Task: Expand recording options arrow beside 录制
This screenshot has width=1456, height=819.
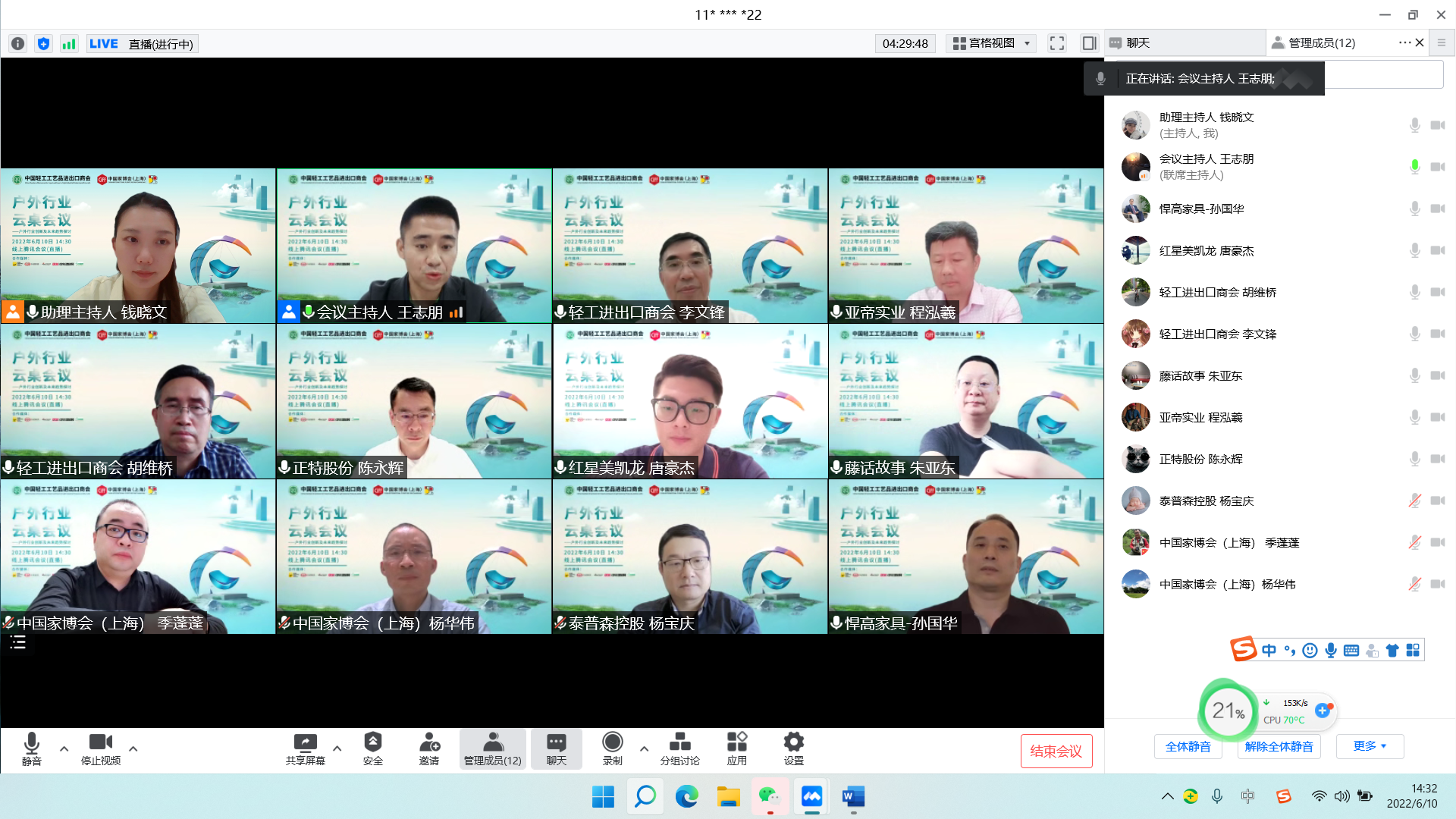Action: point(645,748)
